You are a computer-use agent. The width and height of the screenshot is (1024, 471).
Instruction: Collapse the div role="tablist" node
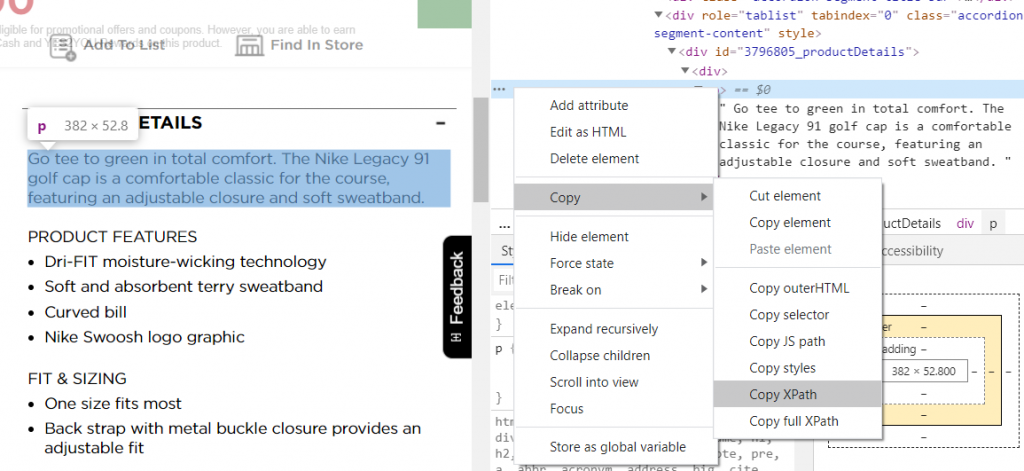click(x=657, y=15)
